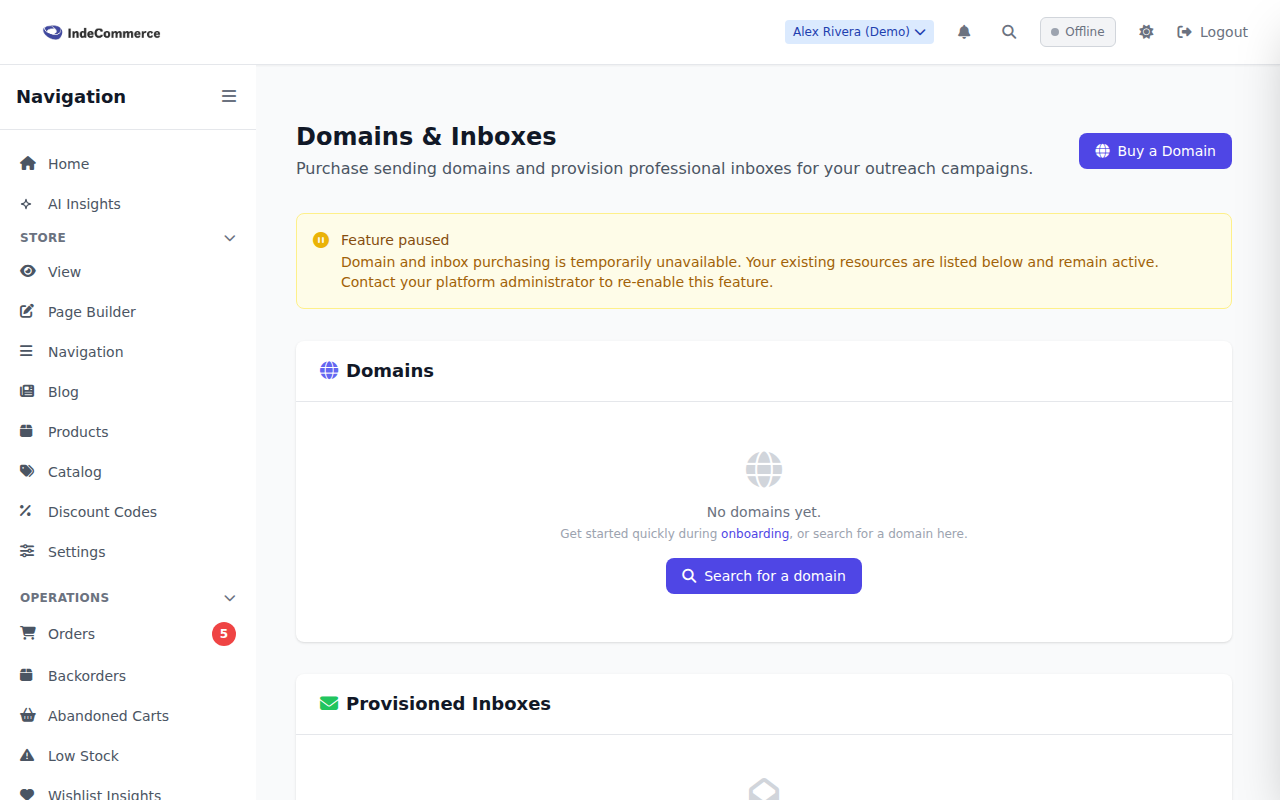This screenshot has height=800, width=1280.
Task: Click the Navigation list icon in the sidebar menu
Action: [27, 352]
